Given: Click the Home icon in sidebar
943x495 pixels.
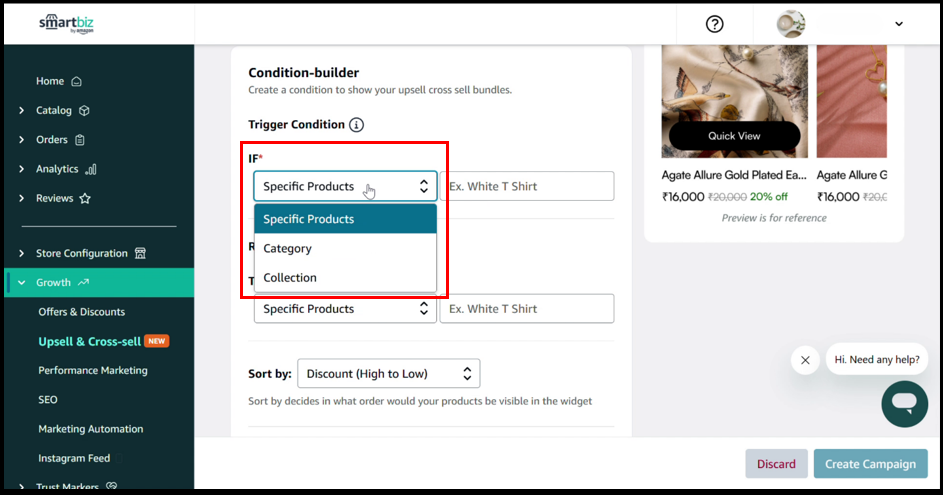Looking at the screenshot, I should coord(77,82).
